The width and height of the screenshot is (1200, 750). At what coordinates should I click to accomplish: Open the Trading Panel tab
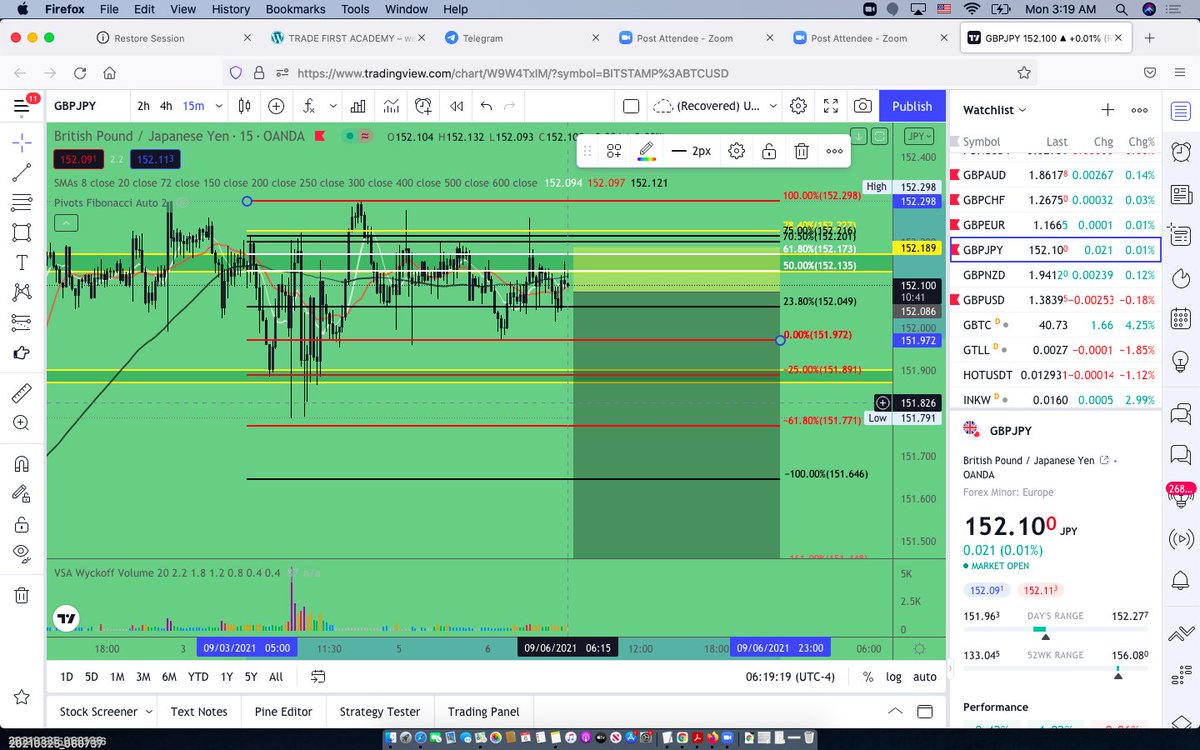(x=483, y=712)
